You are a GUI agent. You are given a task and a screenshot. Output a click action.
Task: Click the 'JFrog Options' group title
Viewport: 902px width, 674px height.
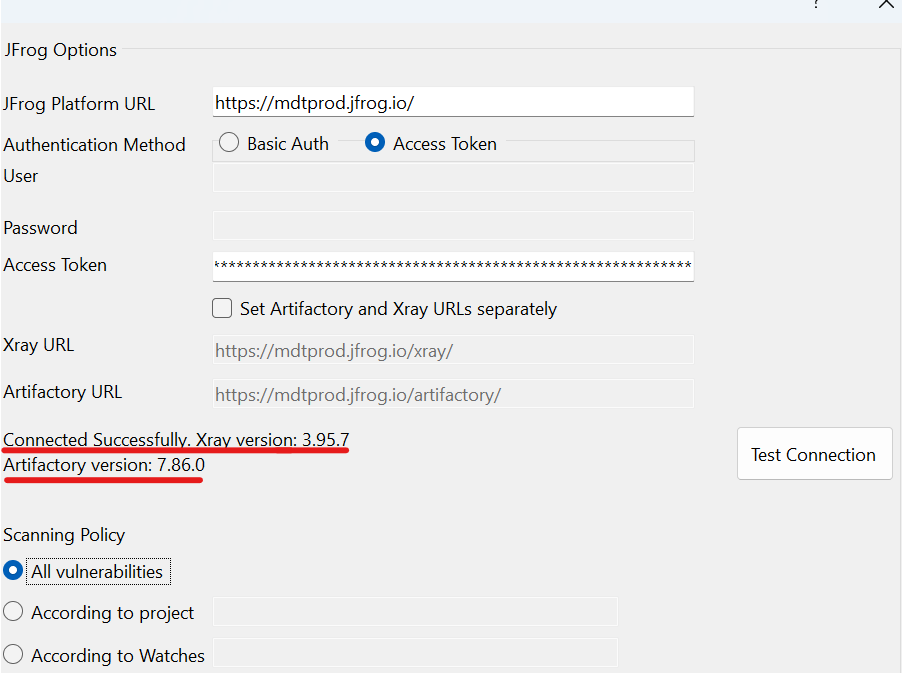[60, 50]
